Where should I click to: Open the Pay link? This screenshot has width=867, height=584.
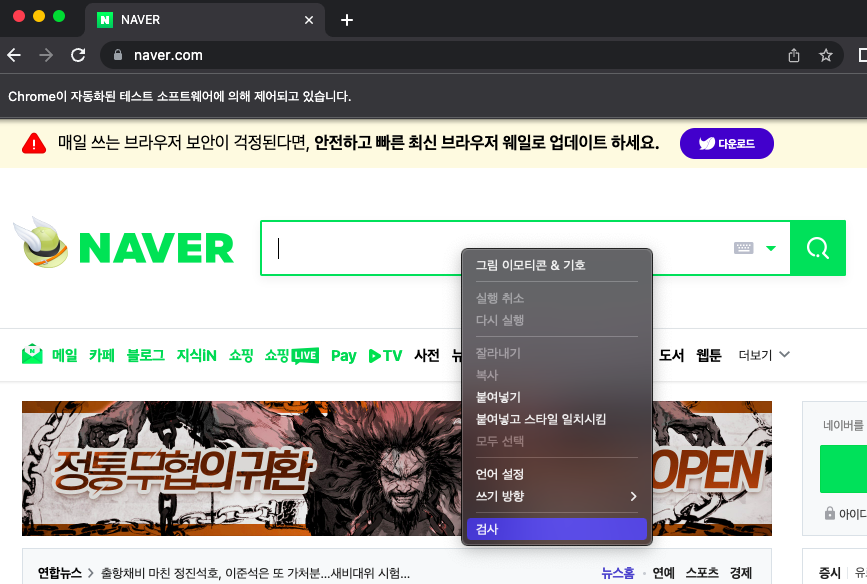tap(343, 356)
